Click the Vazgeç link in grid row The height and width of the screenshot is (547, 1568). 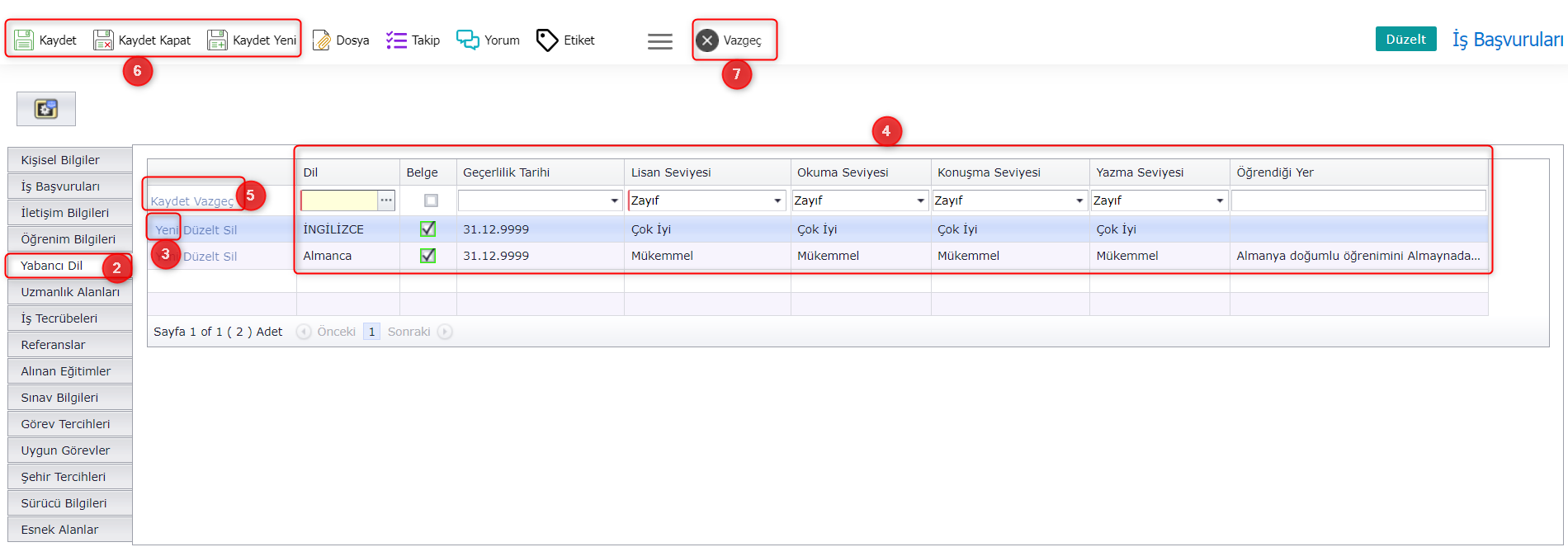[x=213, y=201]
